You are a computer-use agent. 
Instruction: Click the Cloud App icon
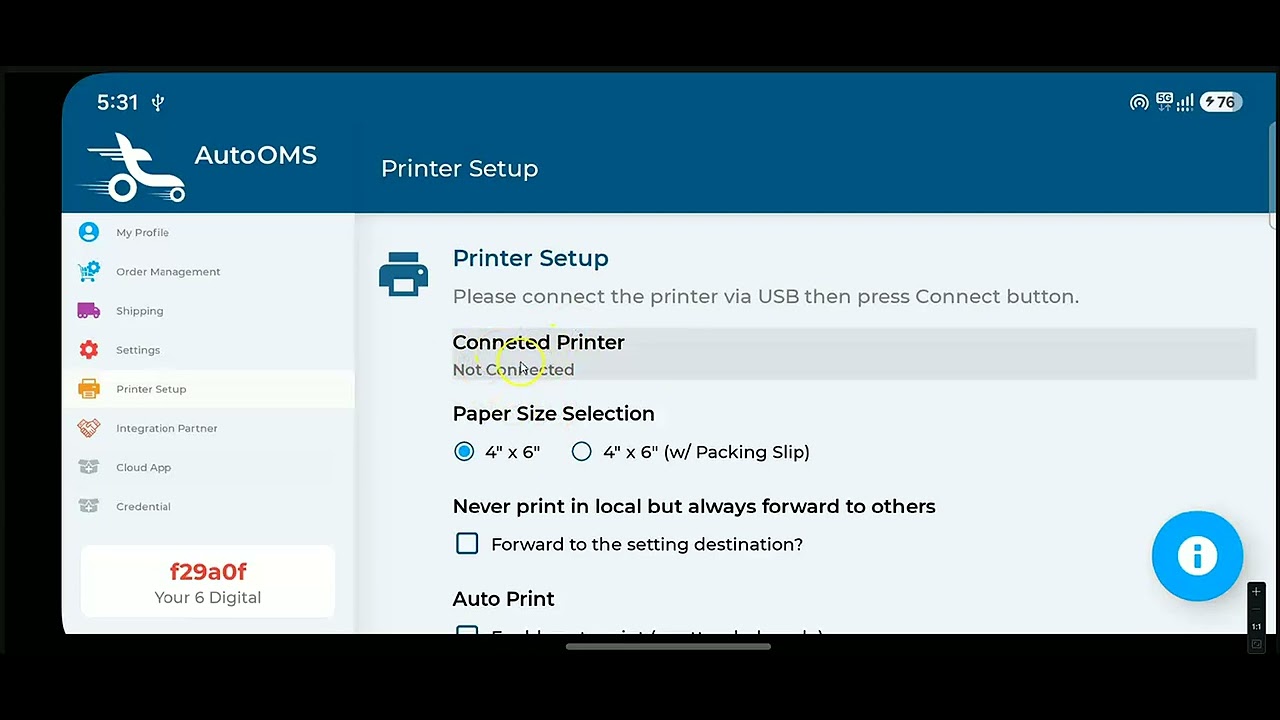(89, 467)
